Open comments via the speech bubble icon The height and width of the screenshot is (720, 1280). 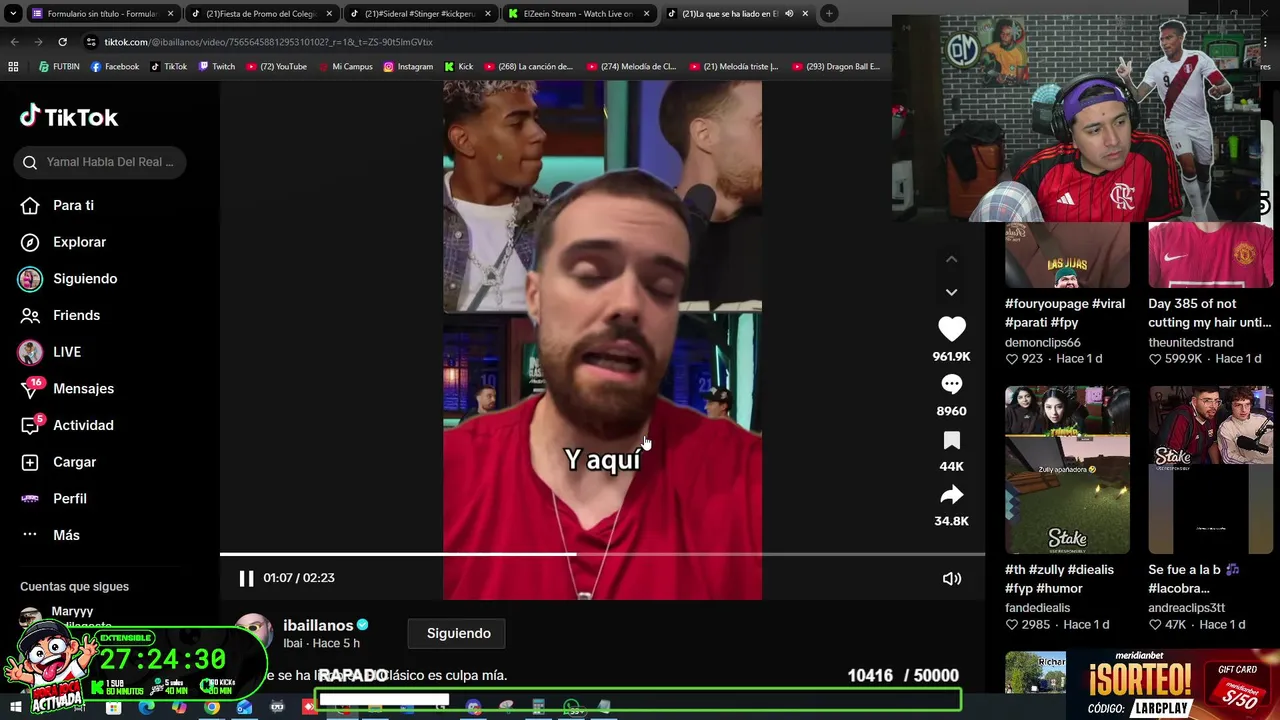952,384
